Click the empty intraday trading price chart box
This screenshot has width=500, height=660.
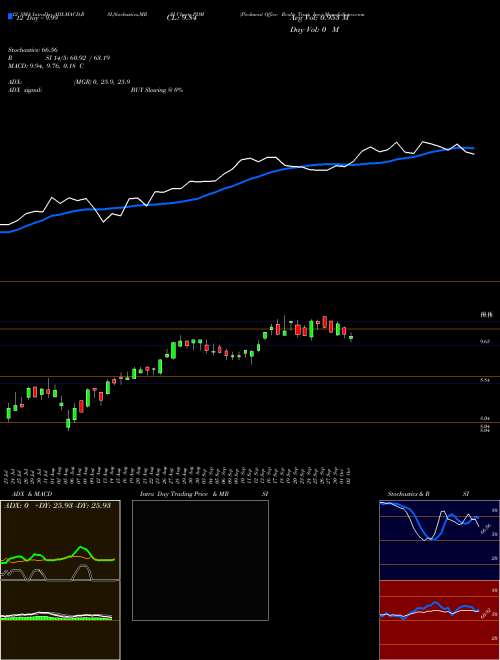click(200, 560)
